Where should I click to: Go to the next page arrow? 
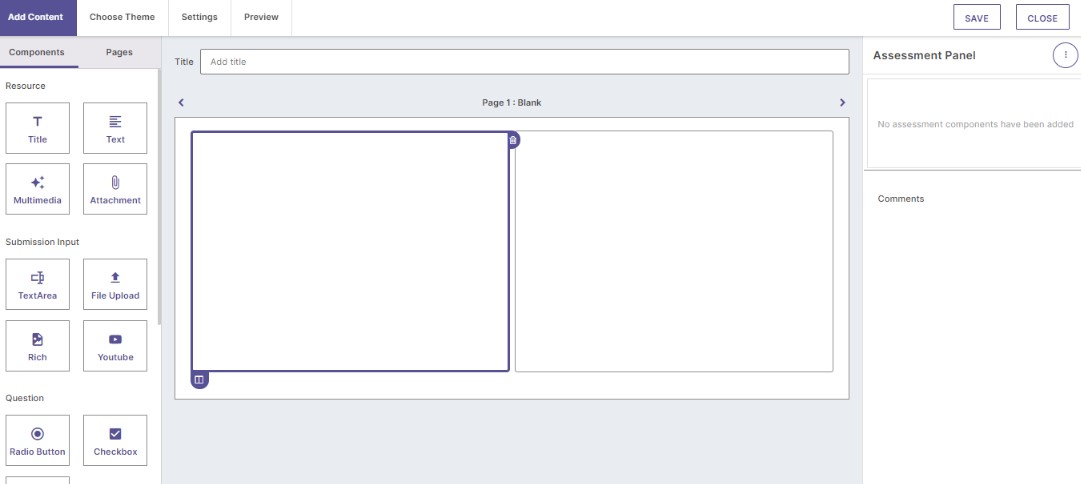(x=842, y=103)
